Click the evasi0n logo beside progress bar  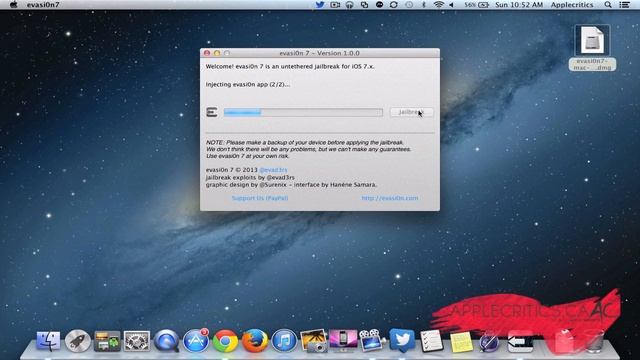pyautogui.click(x=212, y=112)
